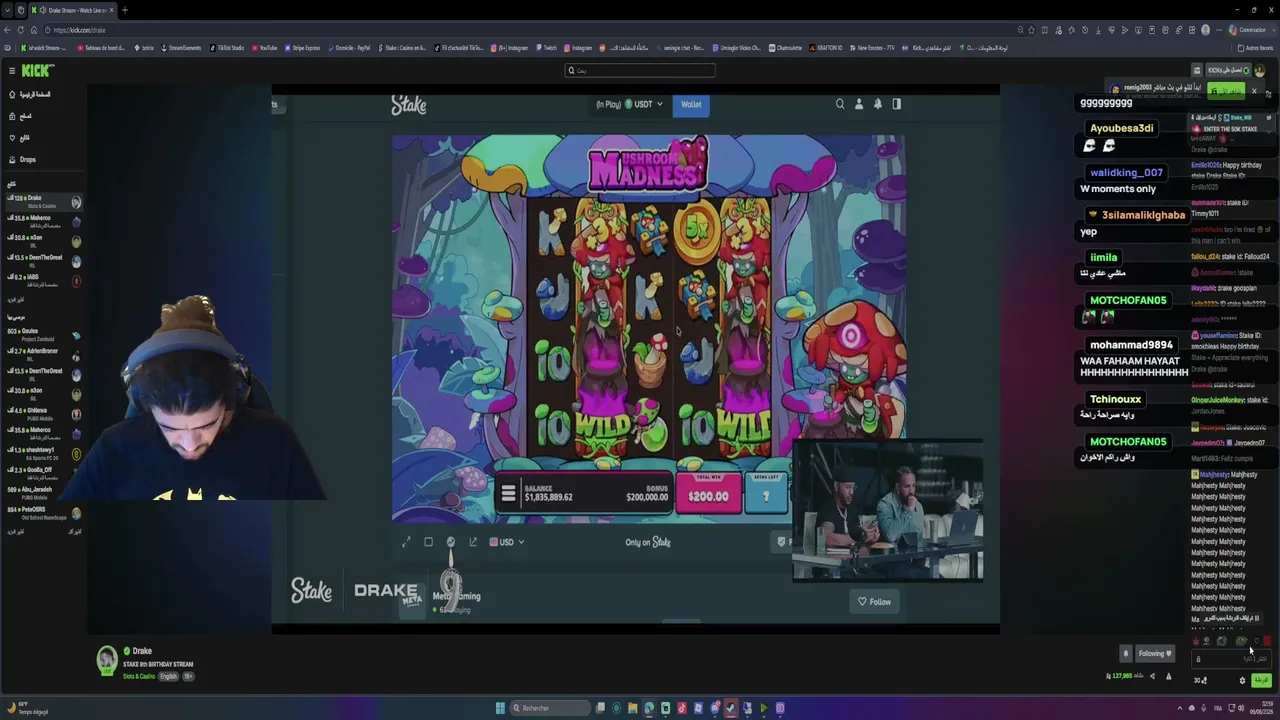Viewport: 1280px width, 720px height.
Task: Open the TikTok Studio bookmark
Action: (226, 48)
